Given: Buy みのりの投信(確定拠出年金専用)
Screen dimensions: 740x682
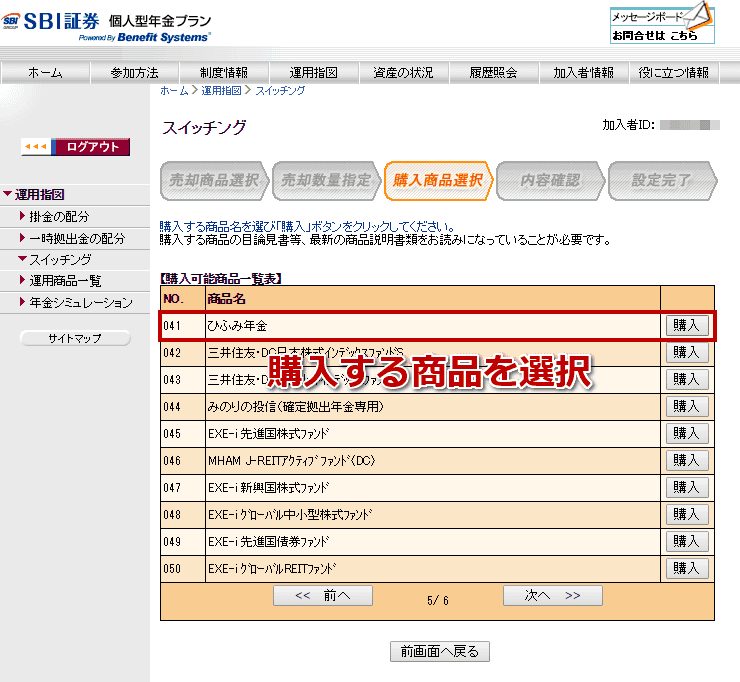Looking at the screenshot, I should tap(687, 406).
